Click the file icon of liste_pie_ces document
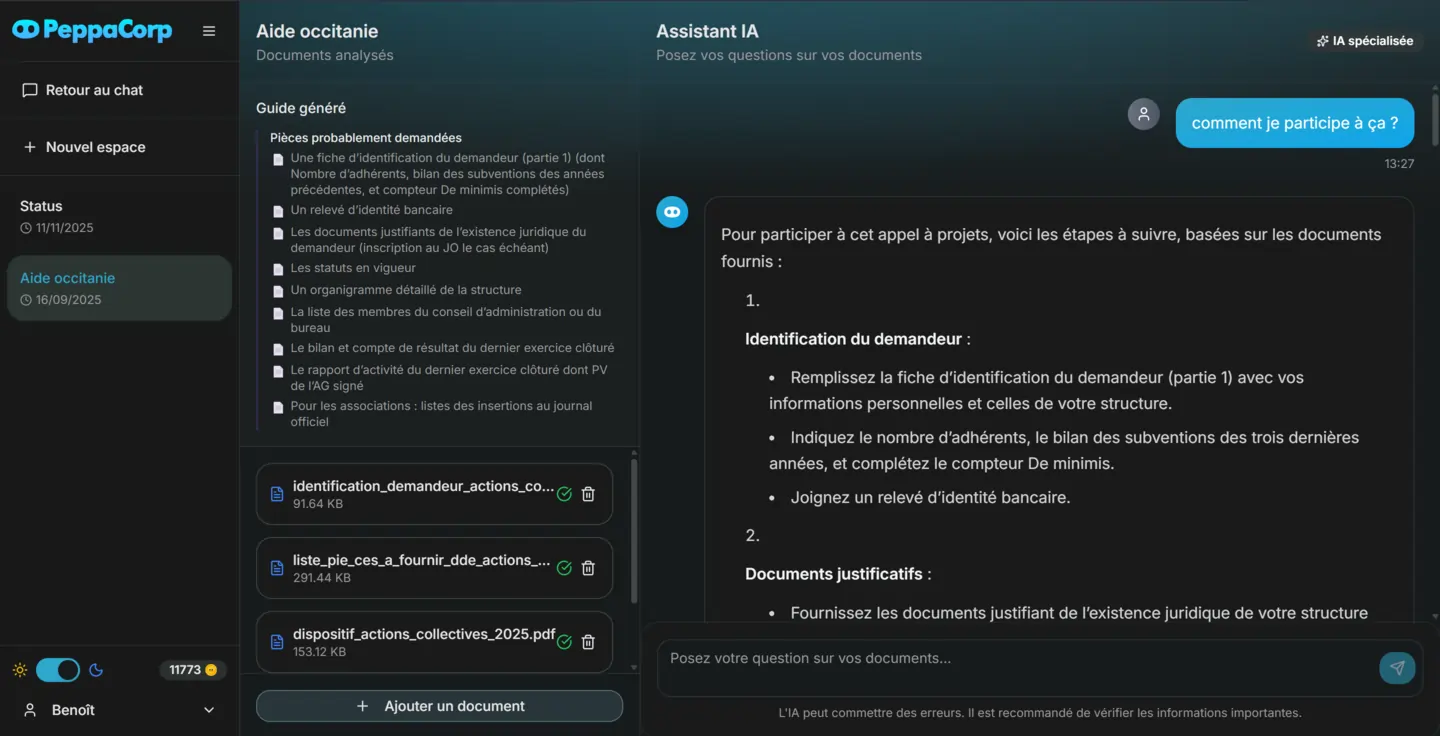The height and width of the screenshot is (736, 1440). point(278,568)
